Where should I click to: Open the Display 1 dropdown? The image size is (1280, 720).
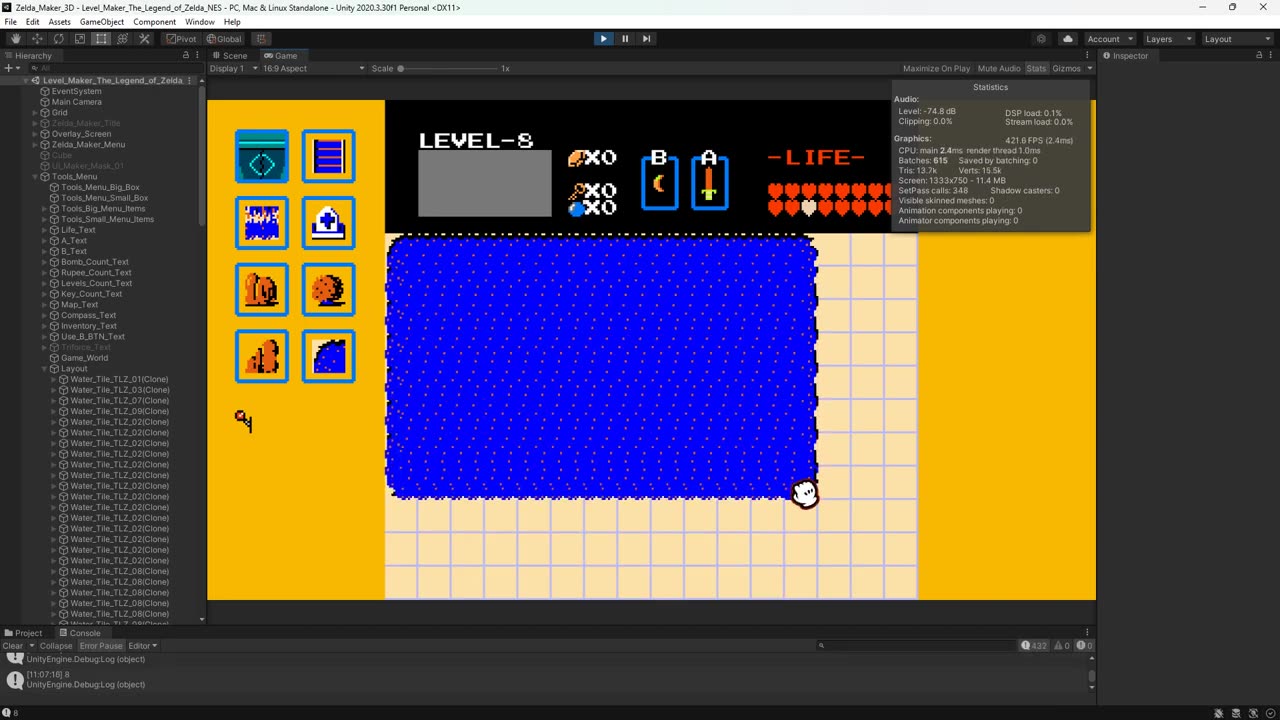[234, 68]
